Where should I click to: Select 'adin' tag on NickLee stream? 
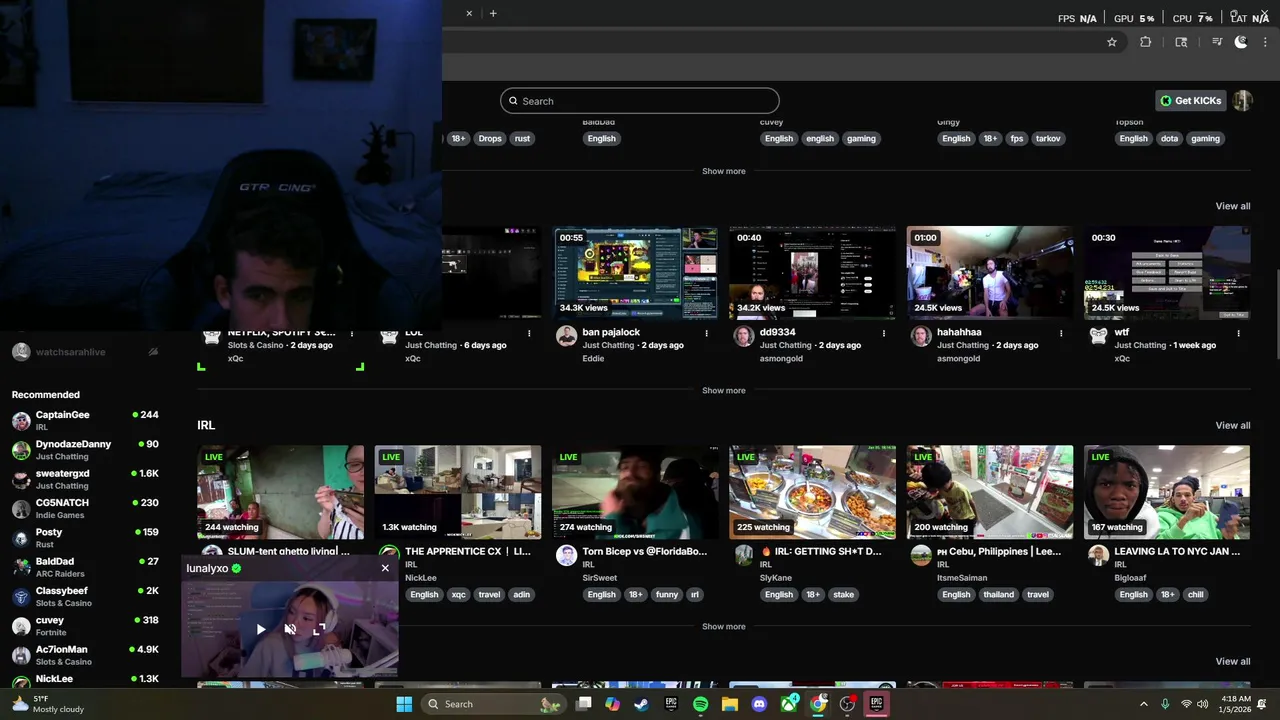point(521,595)
